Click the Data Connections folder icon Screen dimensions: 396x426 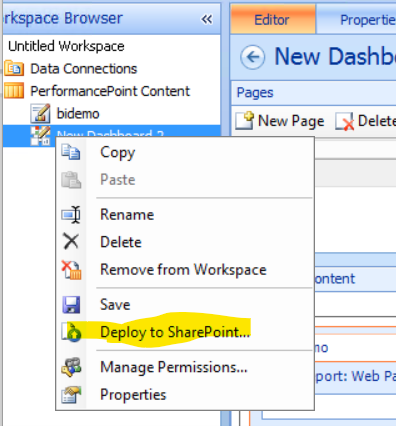click(14, 68)
